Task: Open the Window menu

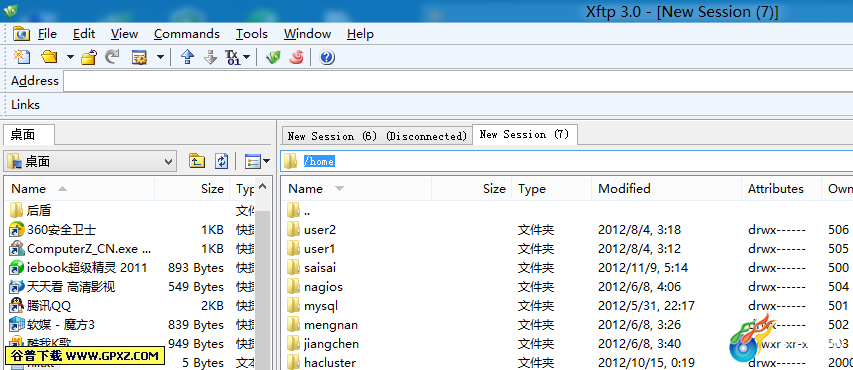Action: [307, 34]
